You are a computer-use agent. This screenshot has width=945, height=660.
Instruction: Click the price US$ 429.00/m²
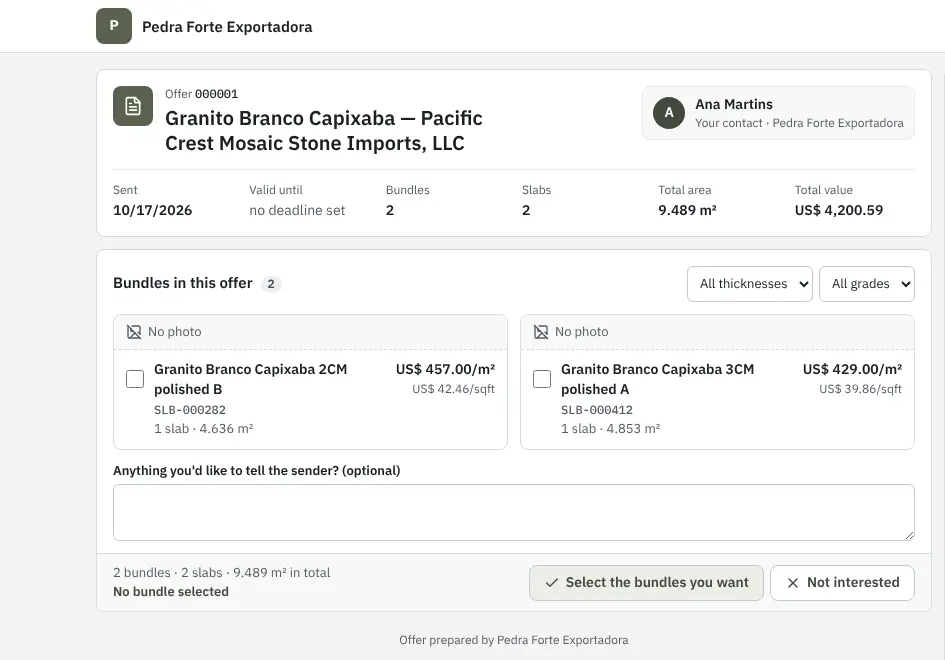point(852,369)
